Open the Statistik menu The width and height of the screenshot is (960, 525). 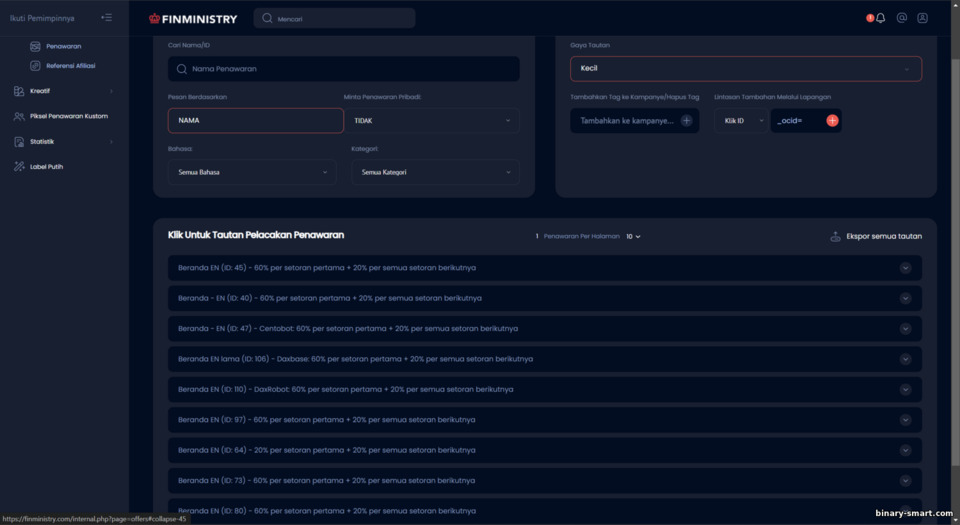[42, 142]
